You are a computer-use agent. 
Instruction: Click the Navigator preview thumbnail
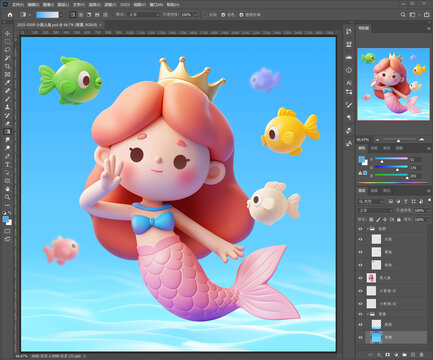tap(393, 84)
